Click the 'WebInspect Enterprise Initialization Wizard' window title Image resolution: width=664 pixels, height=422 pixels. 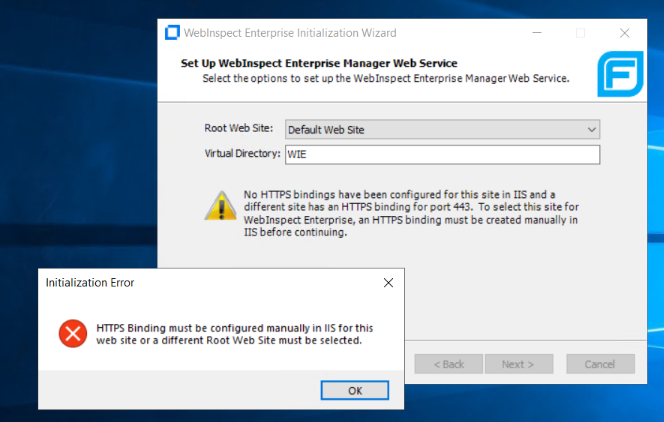point(290,33)
